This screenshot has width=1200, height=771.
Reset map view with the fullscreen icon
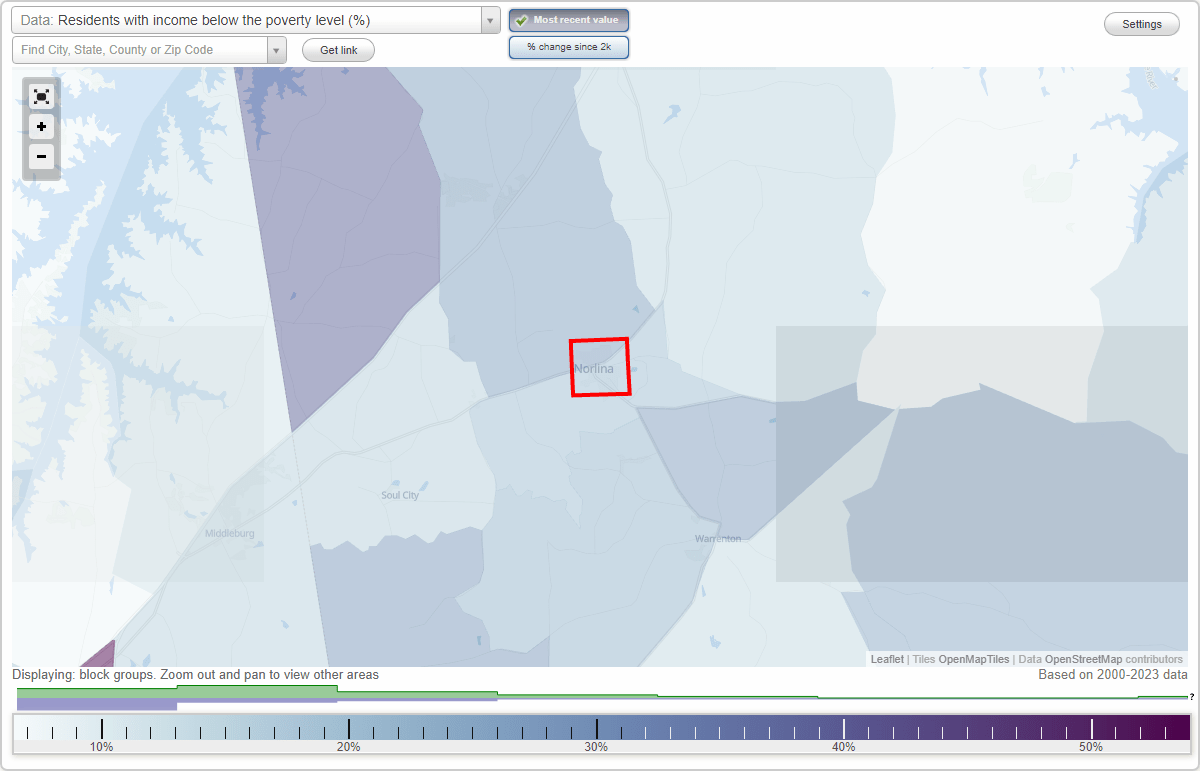[41, 96]
